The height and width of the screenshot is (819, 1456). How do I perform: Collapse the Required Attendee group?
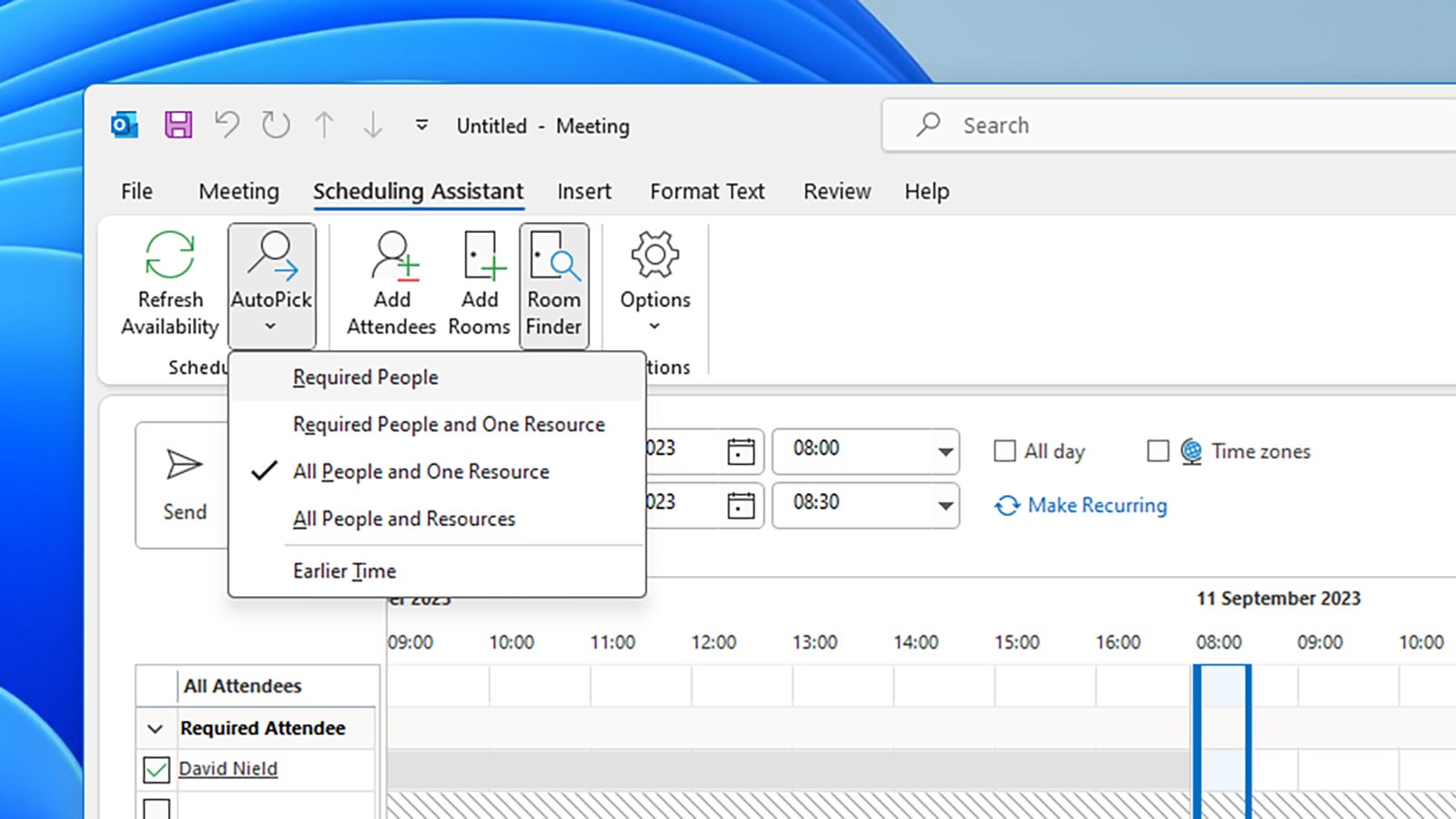pos(154,728)
